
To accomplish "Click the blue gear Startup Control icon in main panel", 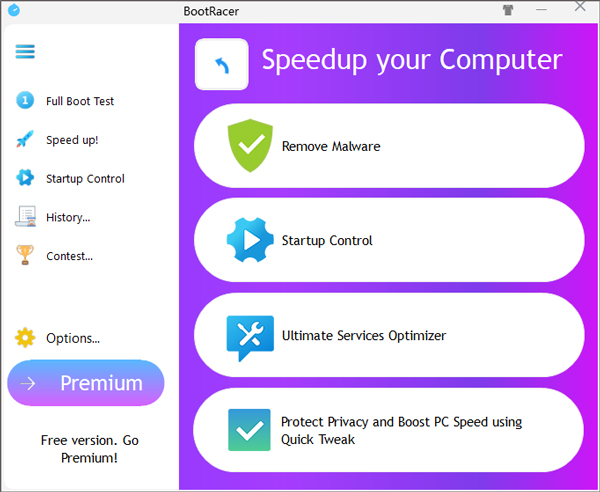I will tap(250, 240).
